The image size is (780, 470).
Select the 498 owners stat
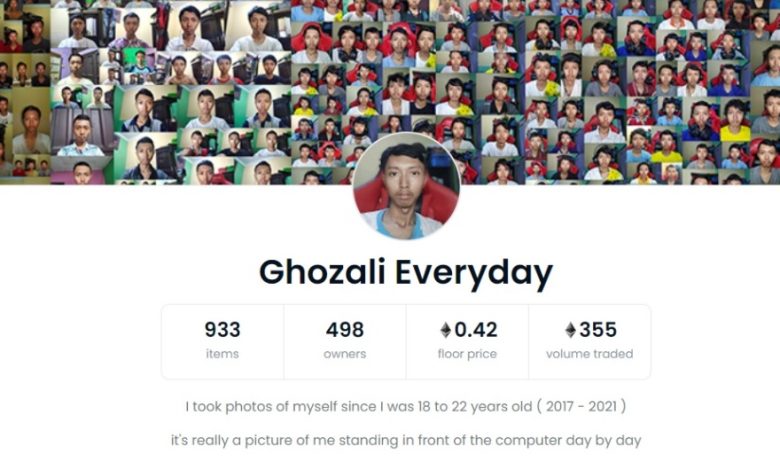pos(345,342)
